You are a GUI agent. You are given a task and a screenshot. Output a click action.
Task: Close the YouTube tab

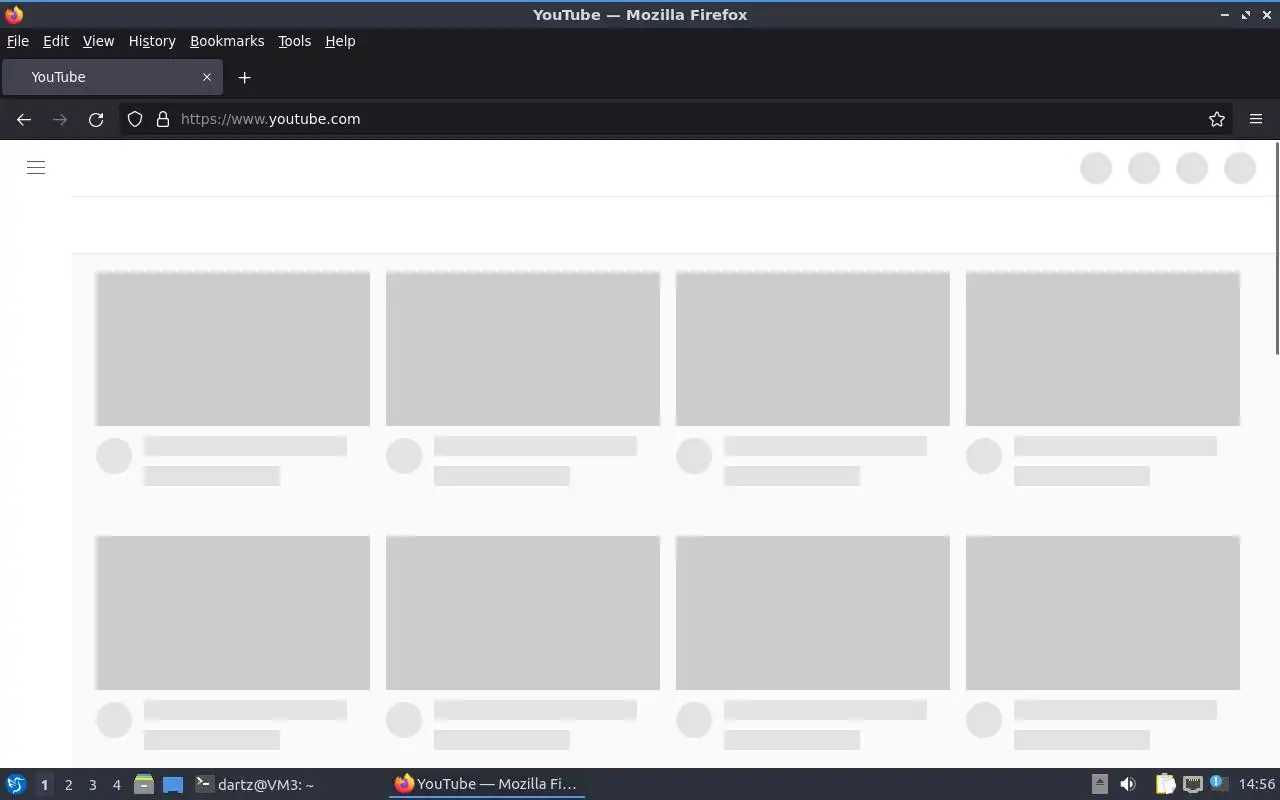(207, 77)
